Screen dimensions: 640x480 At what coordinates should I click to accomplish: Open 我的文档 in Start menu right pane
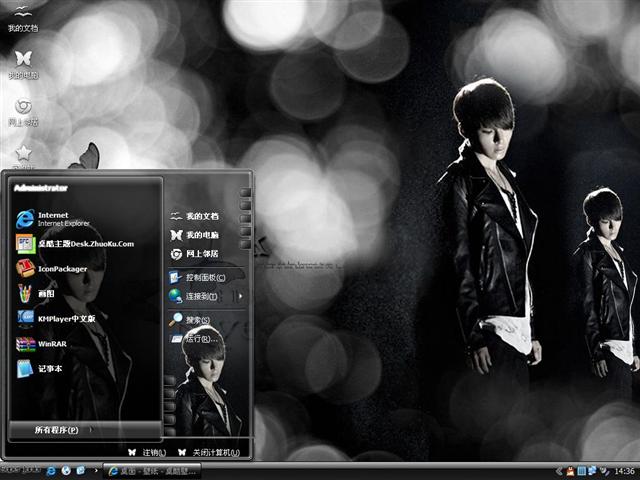point(194,216)
